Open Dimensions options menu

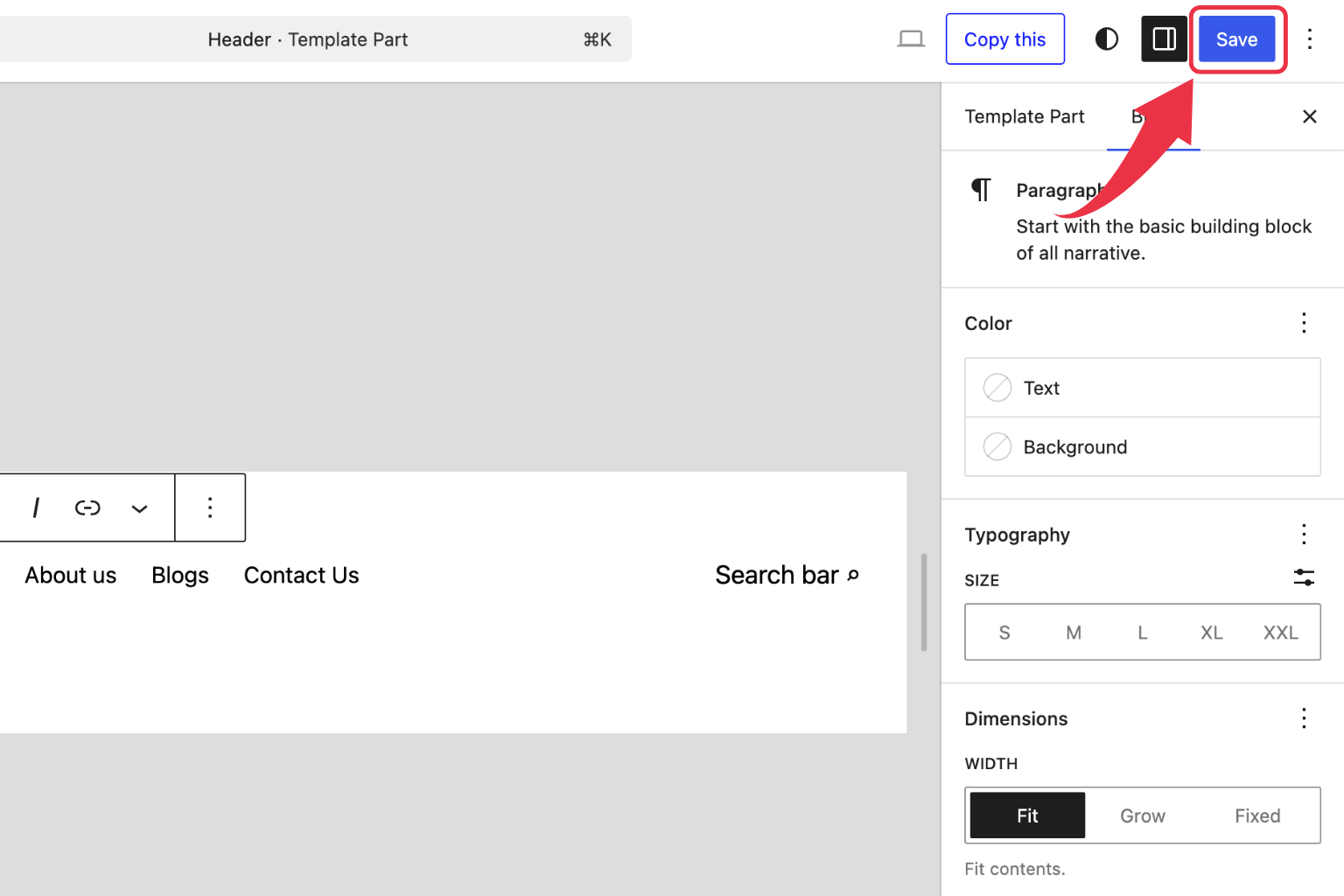(x=1305, y=718)
